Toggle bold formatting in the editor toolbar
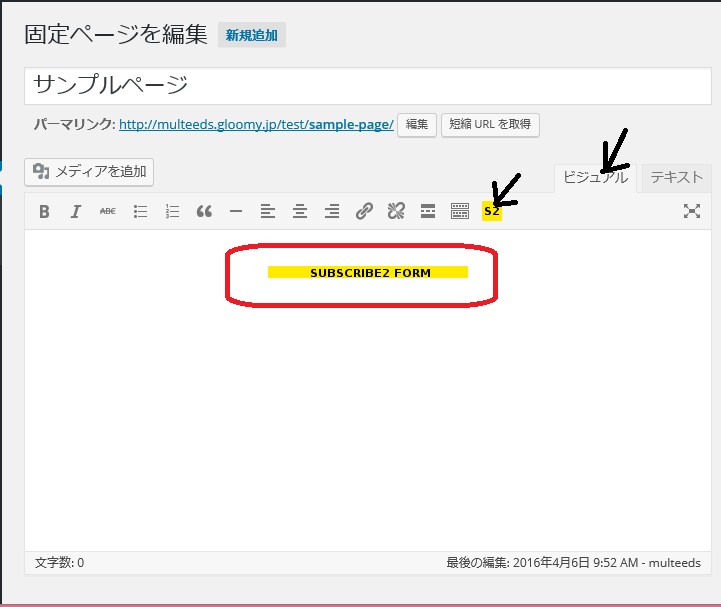 coord(44,211)
